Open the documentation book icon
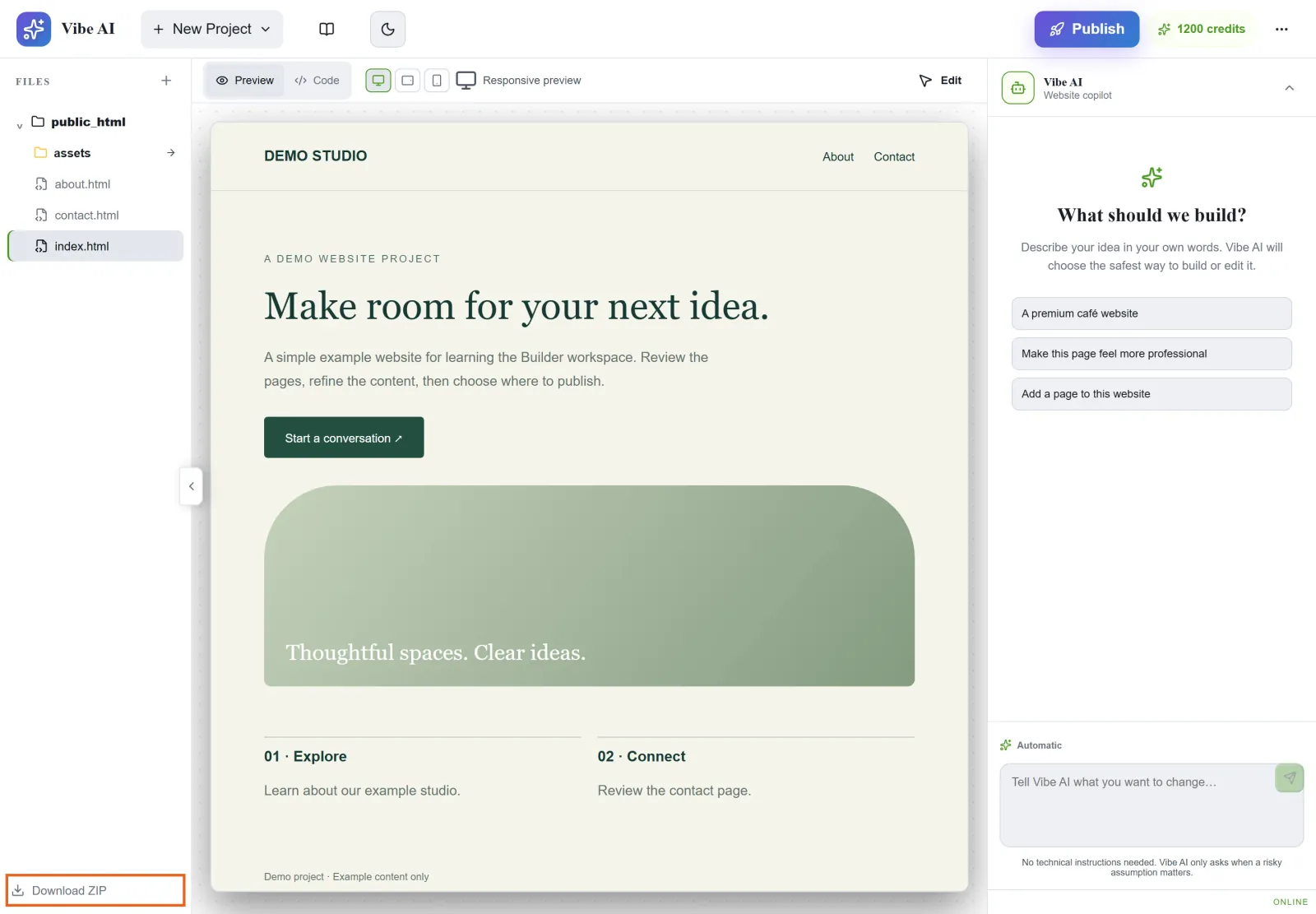The height and width of the screenshot is (914, 1316). pyautogui.click(x=327, y=29)
